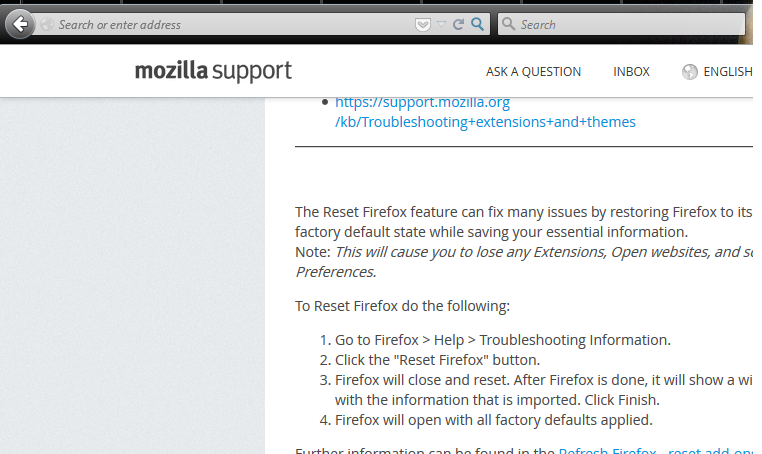The image size is (762, 454).
Task: Reload the current page
Action: [458, 24]
